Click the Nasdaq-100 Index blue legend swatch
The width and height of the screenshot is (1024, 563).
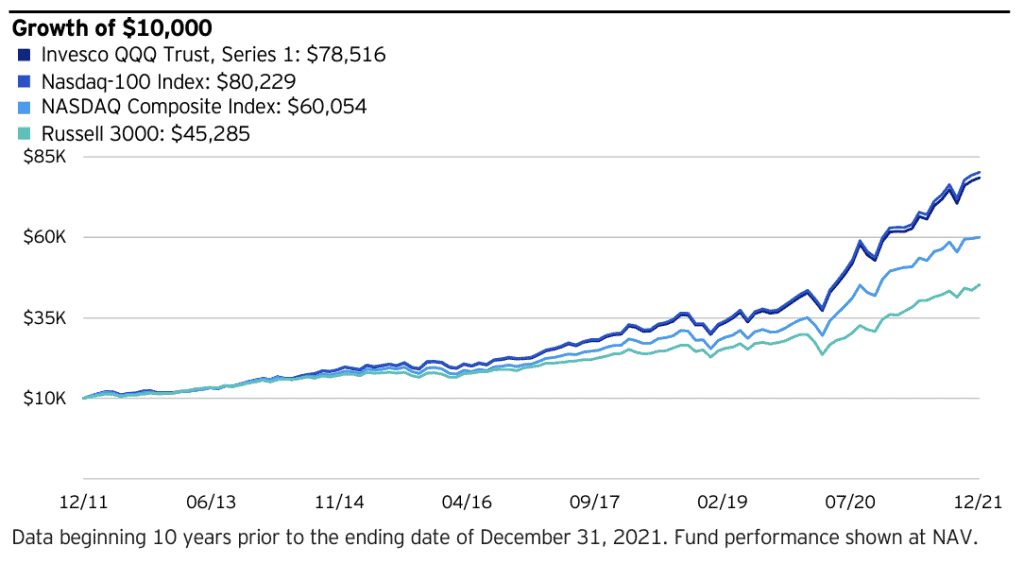(x=24, y=82)
